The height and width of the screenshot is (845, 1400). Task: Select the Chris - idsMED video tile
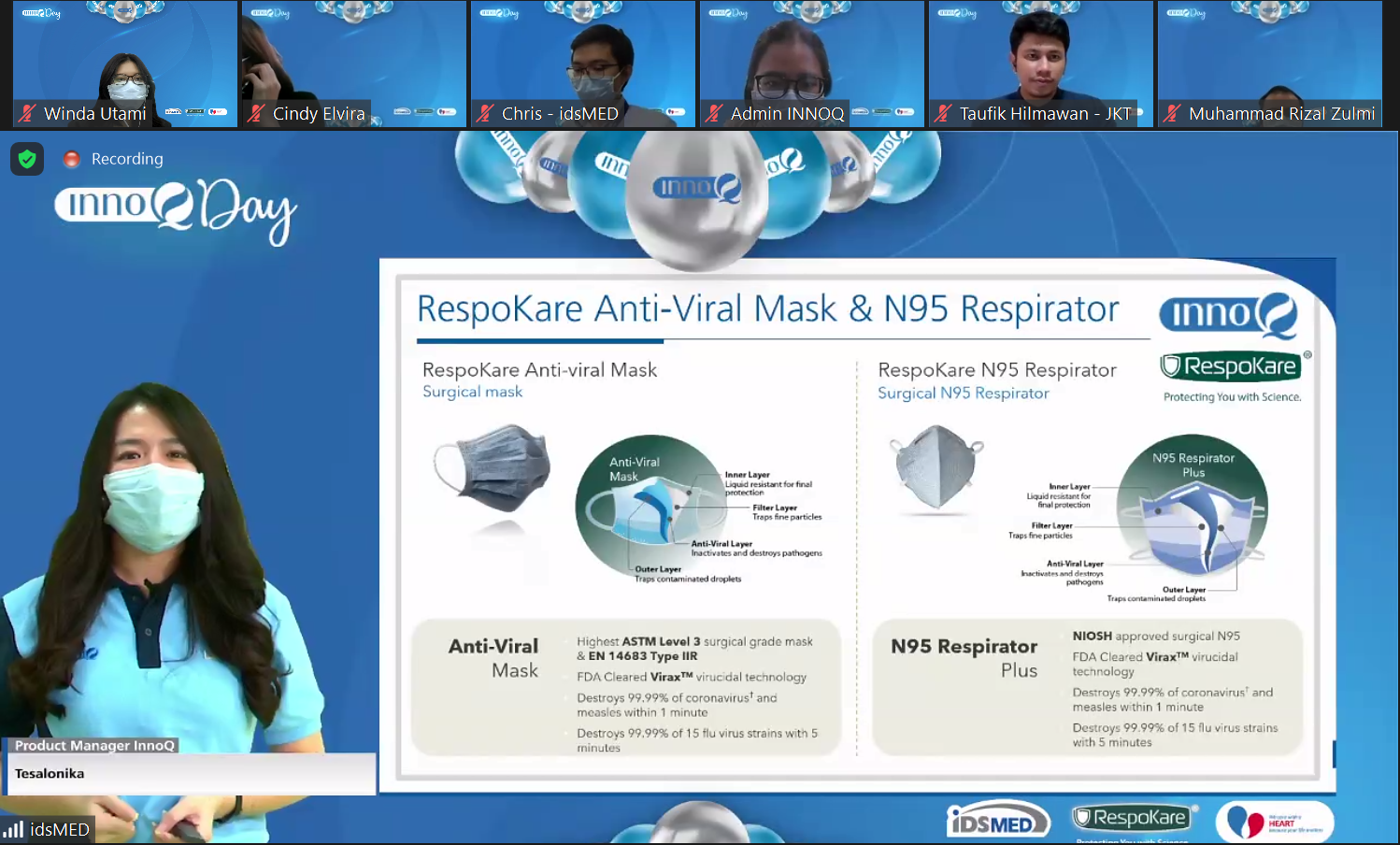[583, 56]
